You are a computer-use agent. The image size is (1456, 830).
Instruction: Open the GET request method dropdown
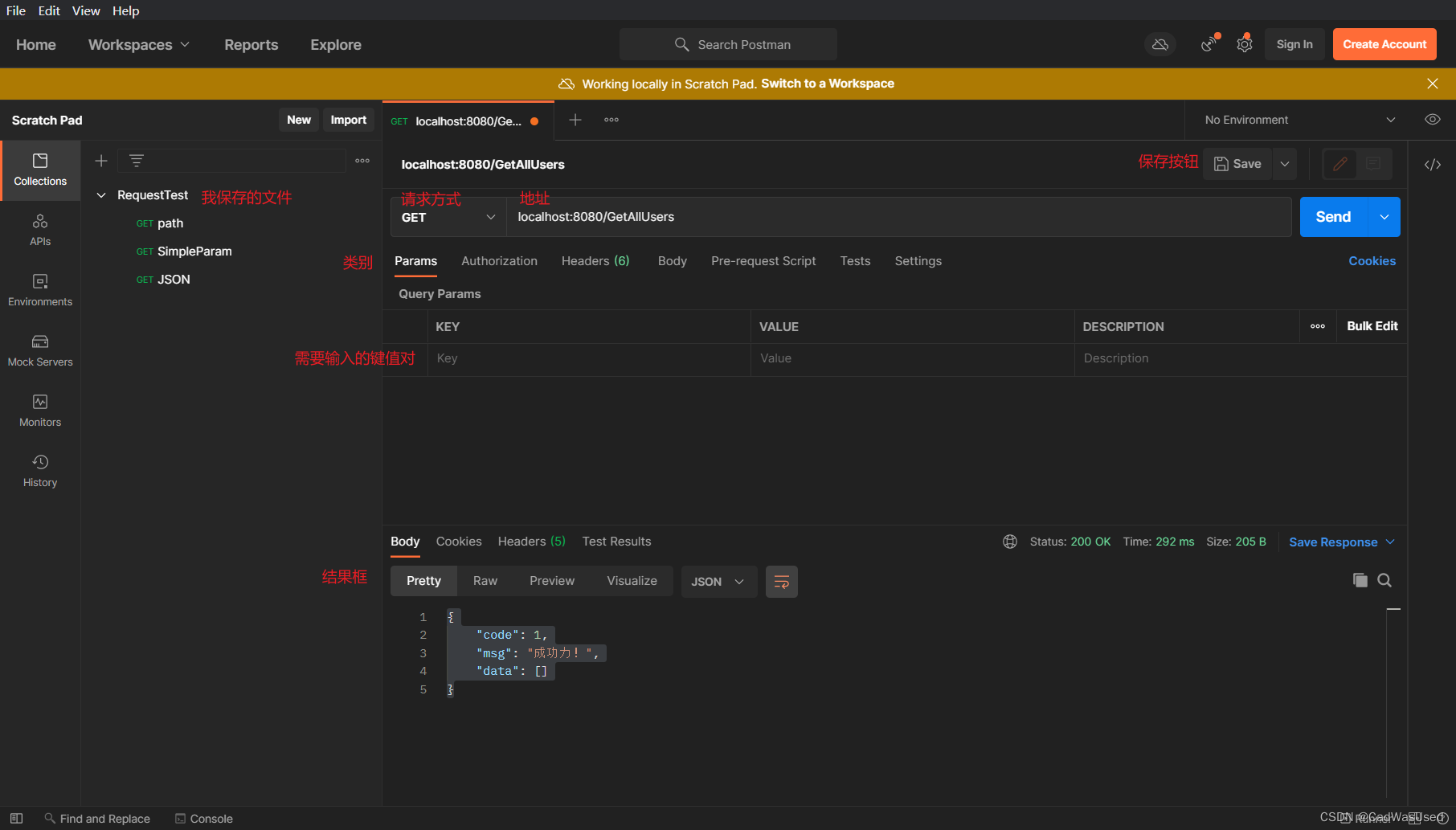pyautogui.click(x=448, y=217)
